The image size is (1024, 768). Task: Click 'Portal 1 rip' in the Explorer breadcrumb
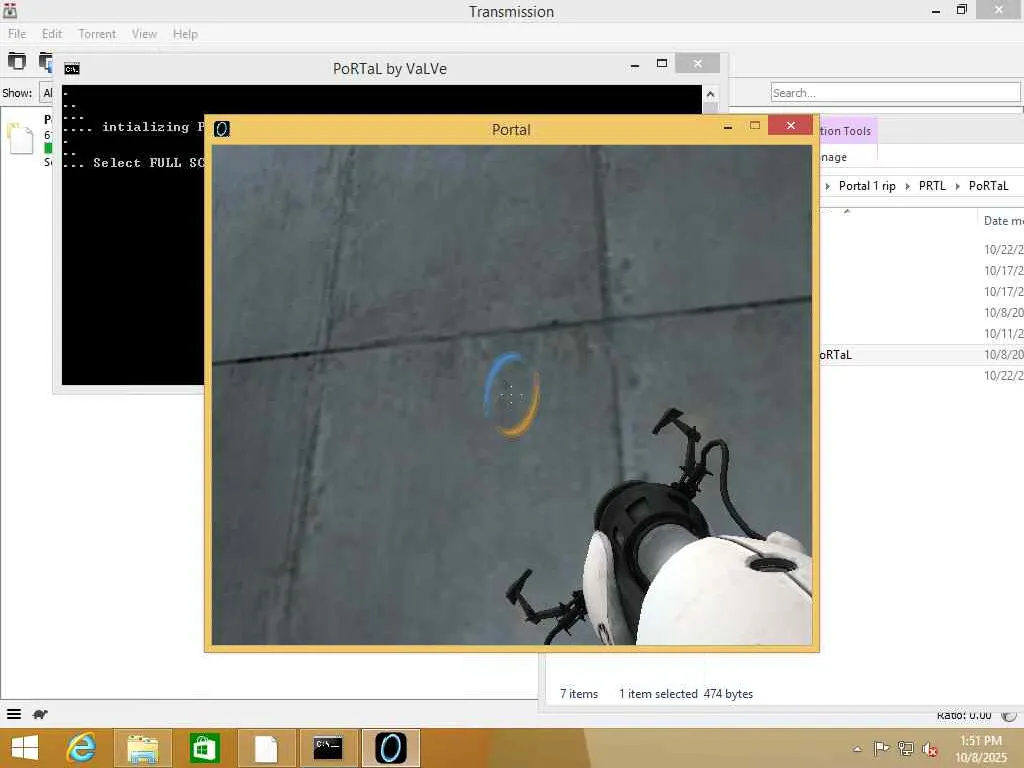[x=867, y=186]
